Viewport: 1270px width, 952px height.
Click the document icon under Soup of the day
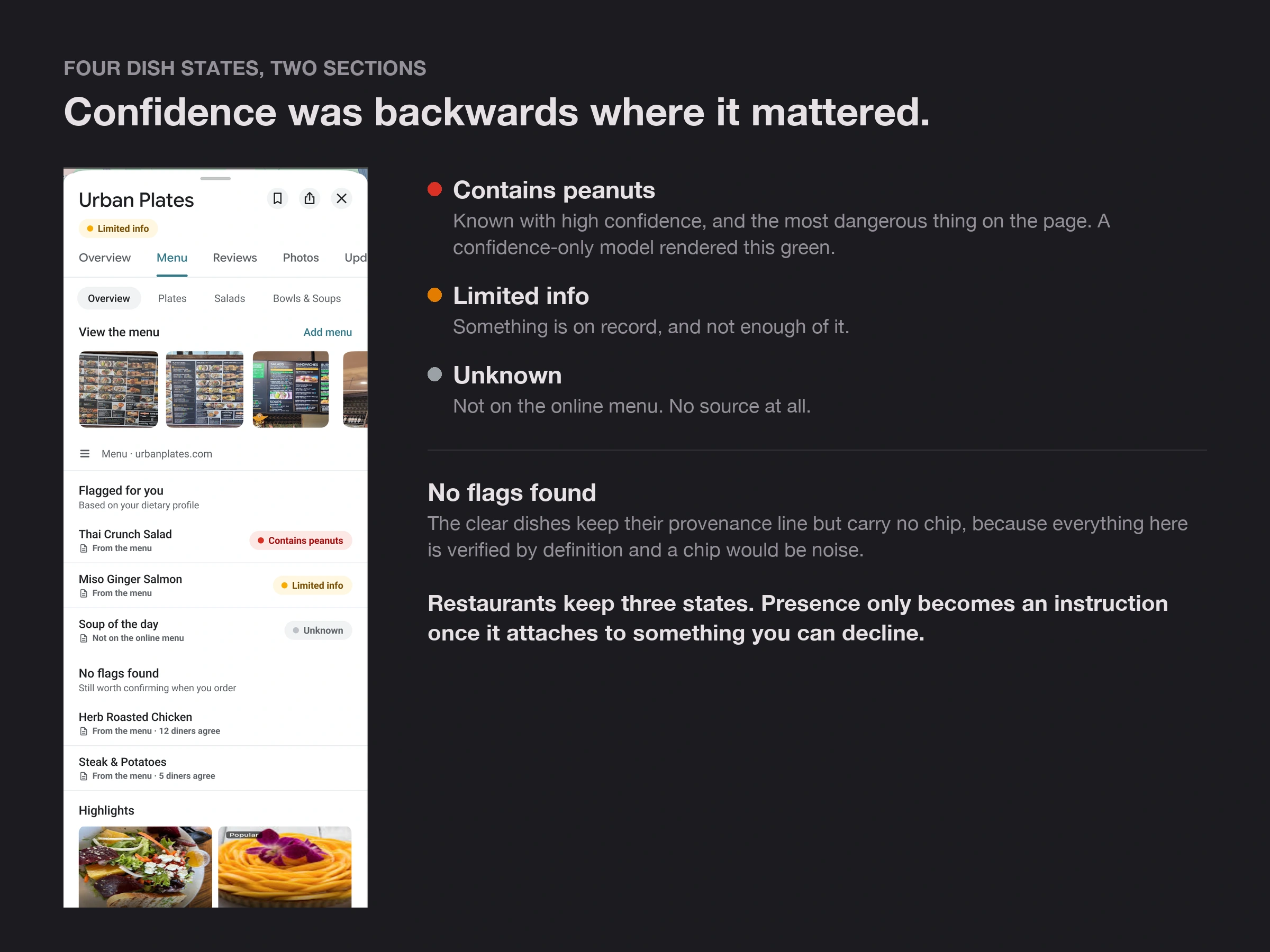coord(84,638)
